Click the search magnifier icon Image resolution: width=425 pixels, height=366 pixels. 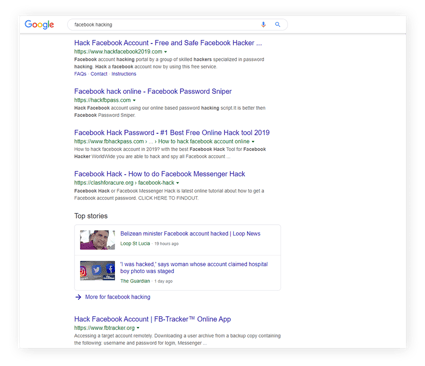pyautogui.click(x=277, y=25)
